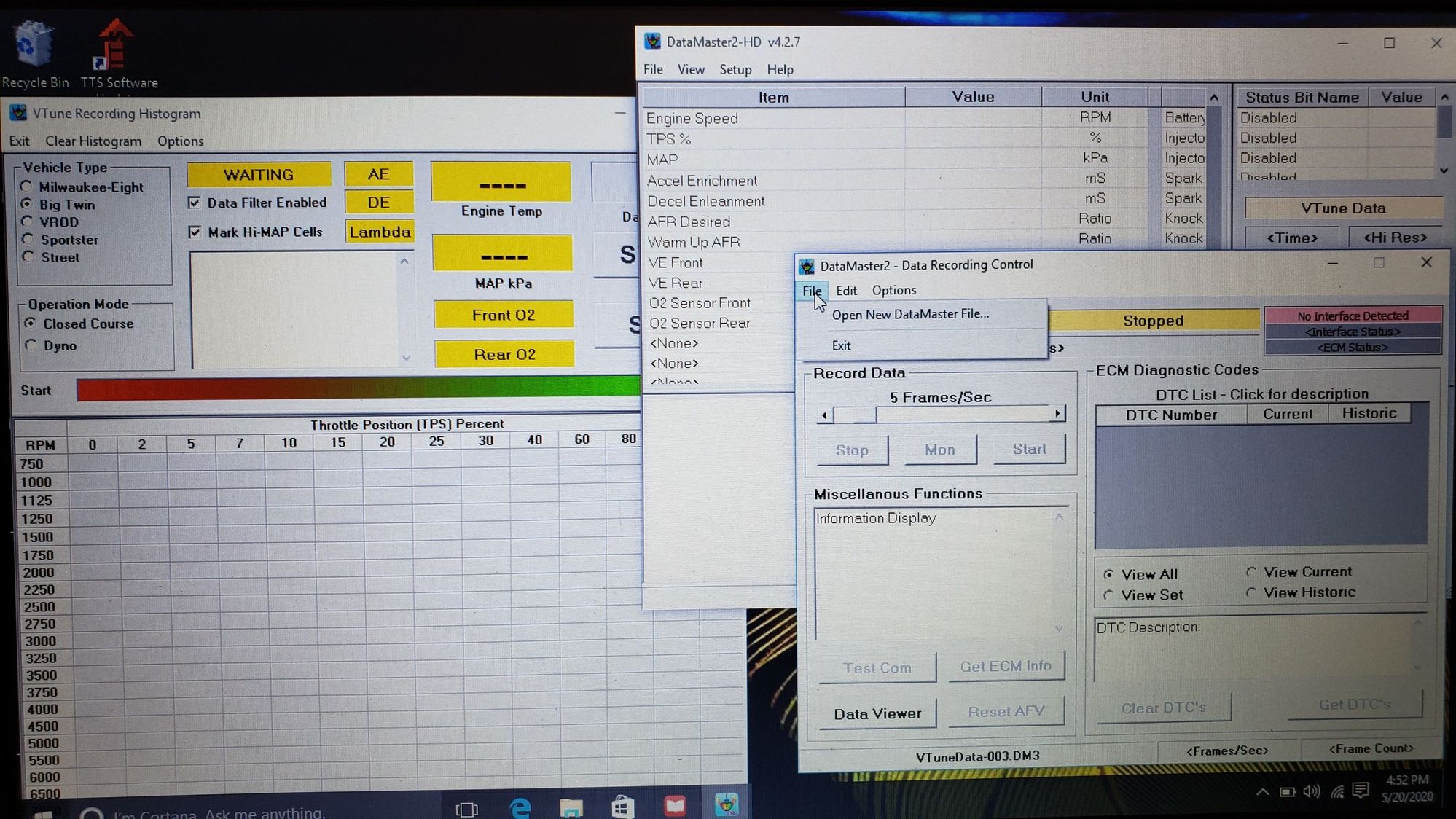The height and width of the screenshot is (819, 1456).
Task: Uncheck Data Filter Enabled checkbox
Action: click(195, 203)
